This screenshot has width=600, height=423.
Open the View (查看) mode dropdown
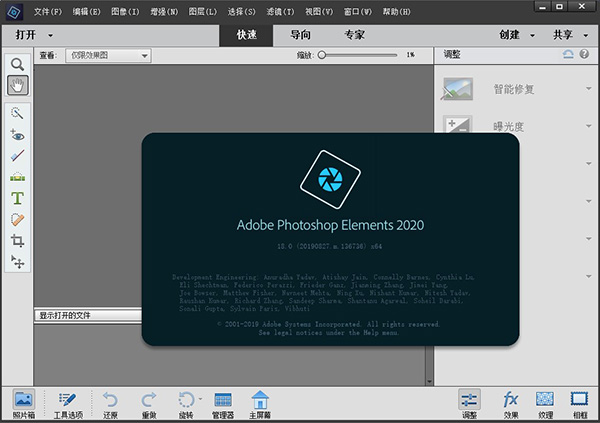110,56
